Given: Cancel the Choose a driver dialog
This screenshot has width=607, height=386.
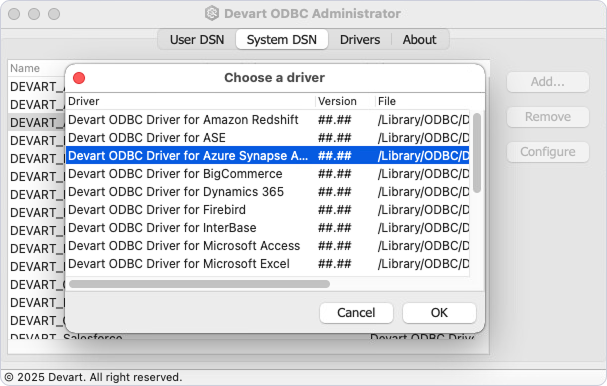Looking at the screenshot, I should click(x=356, y=313).
